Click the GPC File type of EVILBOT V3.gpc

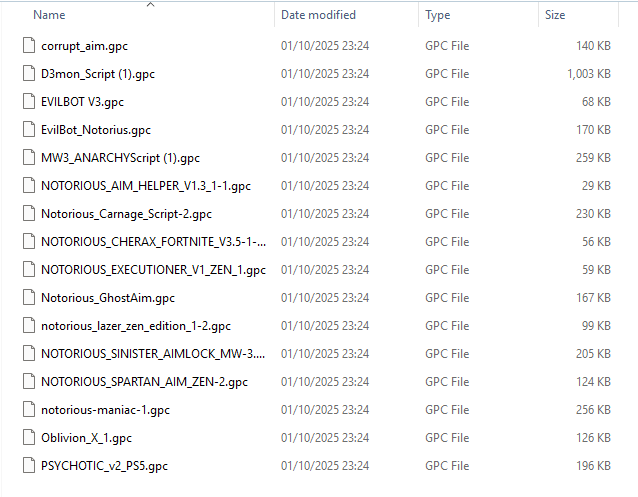tap(447, 102)
